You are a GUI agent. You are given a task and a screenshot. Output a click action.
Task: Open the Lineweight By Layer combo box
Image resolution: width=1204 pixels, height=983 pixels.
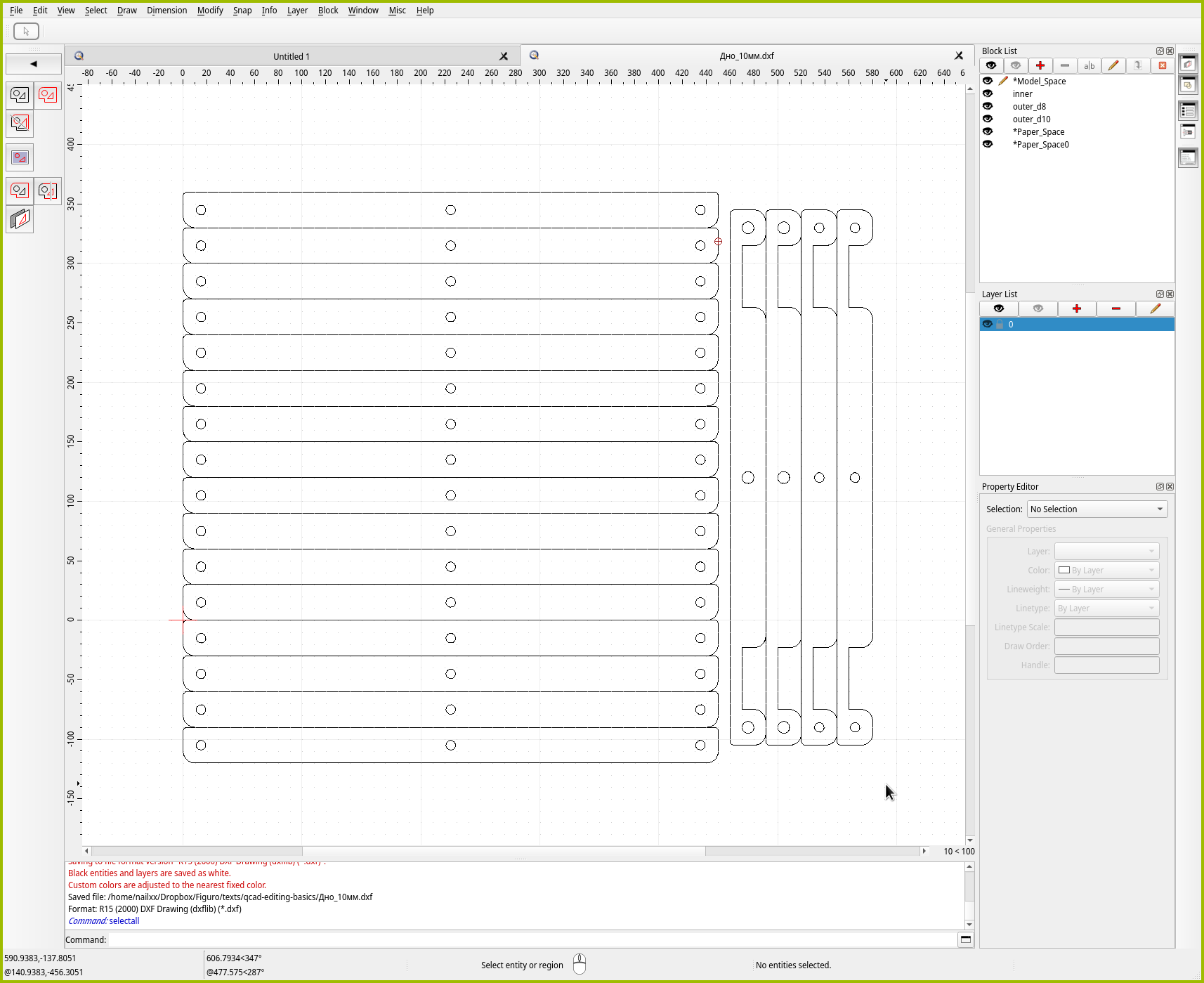point(1106,589)
